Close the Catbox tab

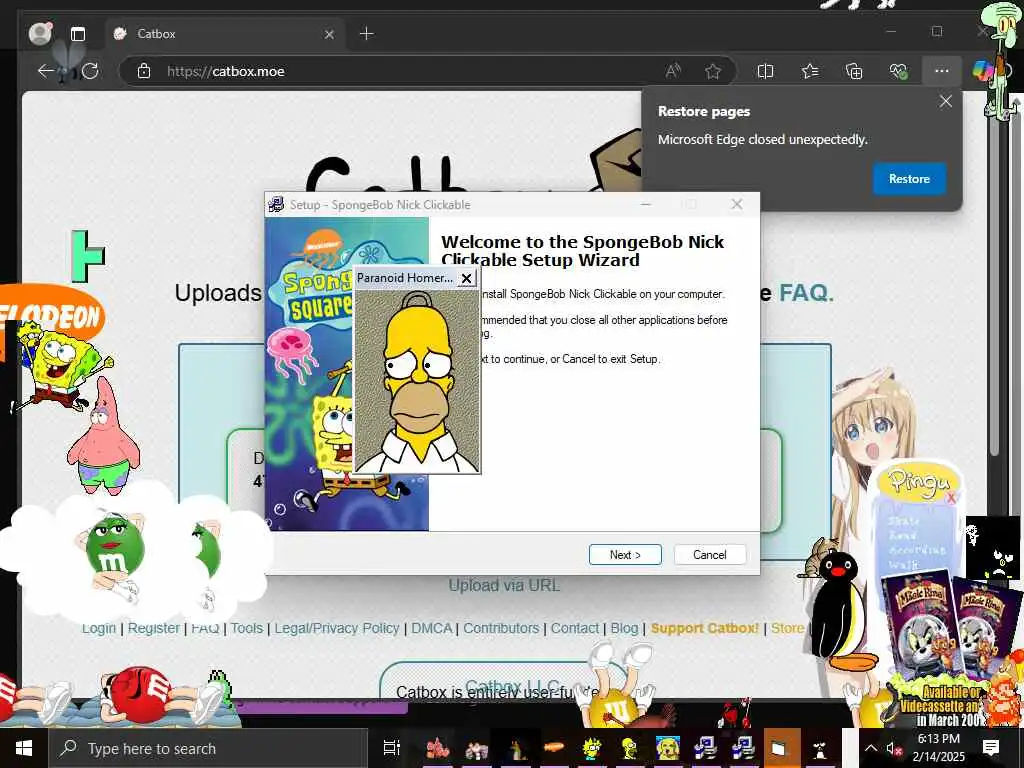point(329,34)
